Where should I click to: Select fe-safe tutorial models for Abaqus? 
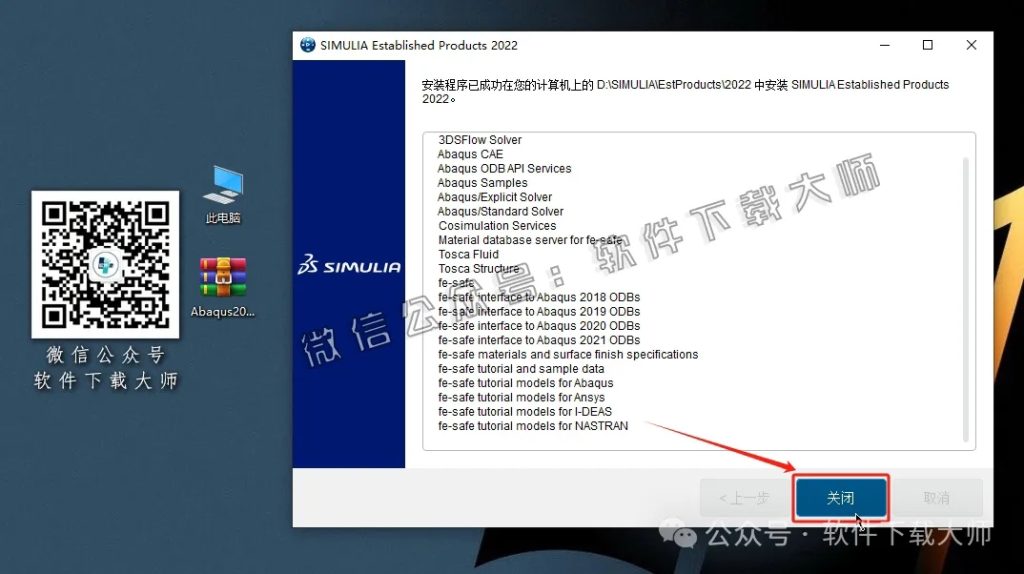pos(526,383)
